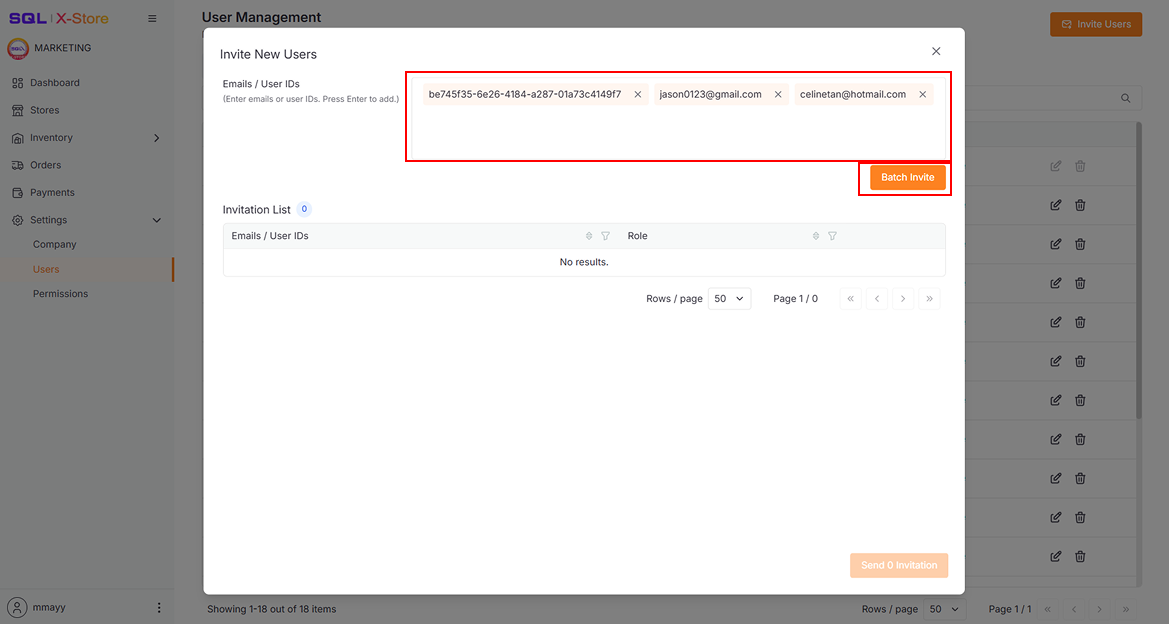Toggle the sidebar with the hamburger icon
This screenshot has height=624, width=1169.
pos(151,17)
